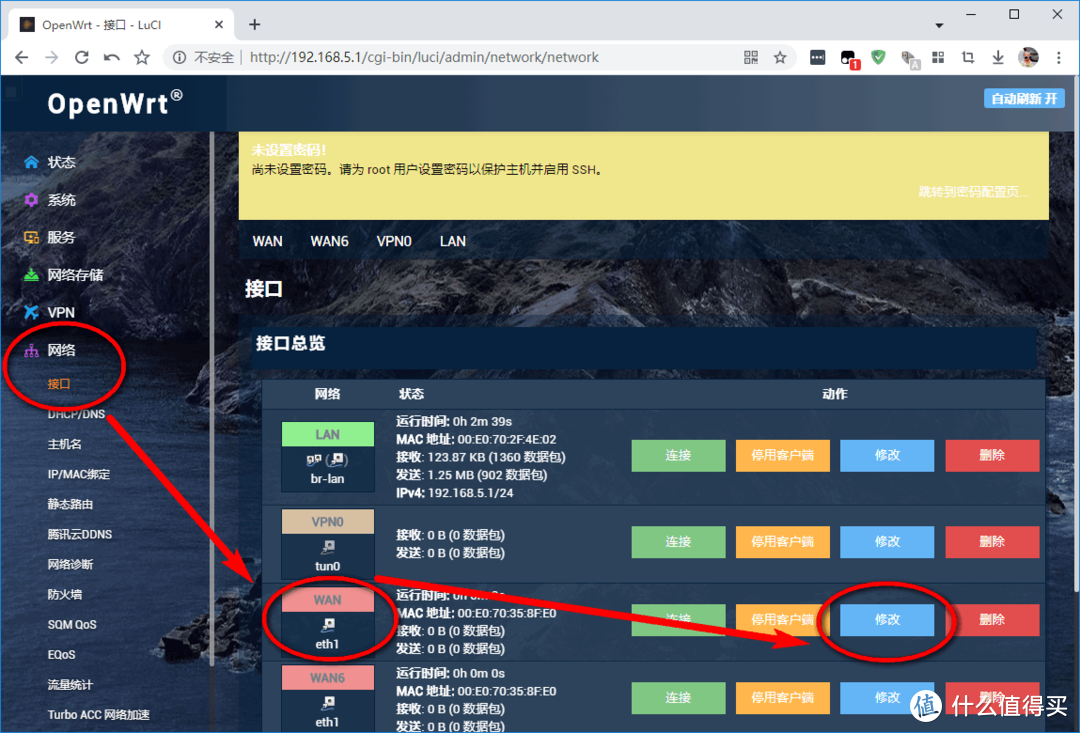Click 停用客户端 button for LAN interface

point(782,455)
